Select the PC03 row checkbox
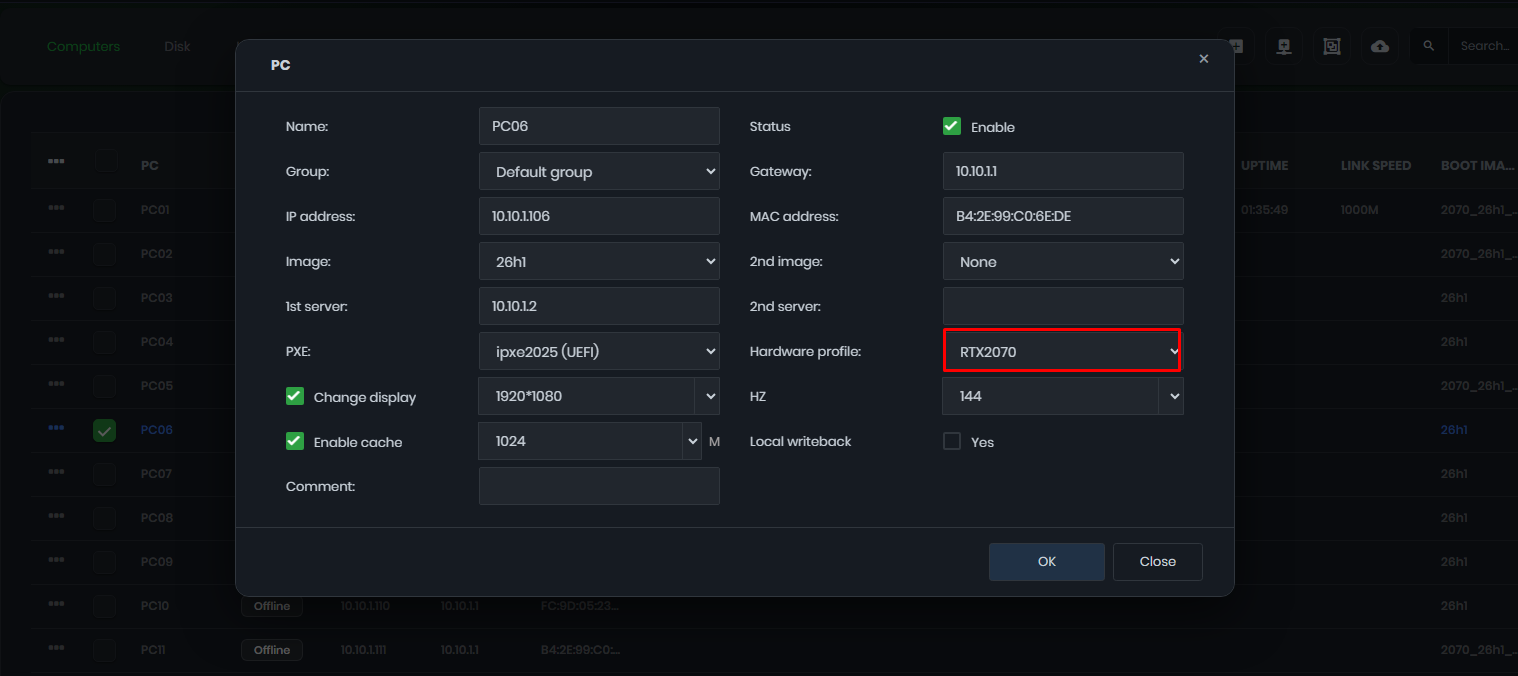 click(105, 298)
